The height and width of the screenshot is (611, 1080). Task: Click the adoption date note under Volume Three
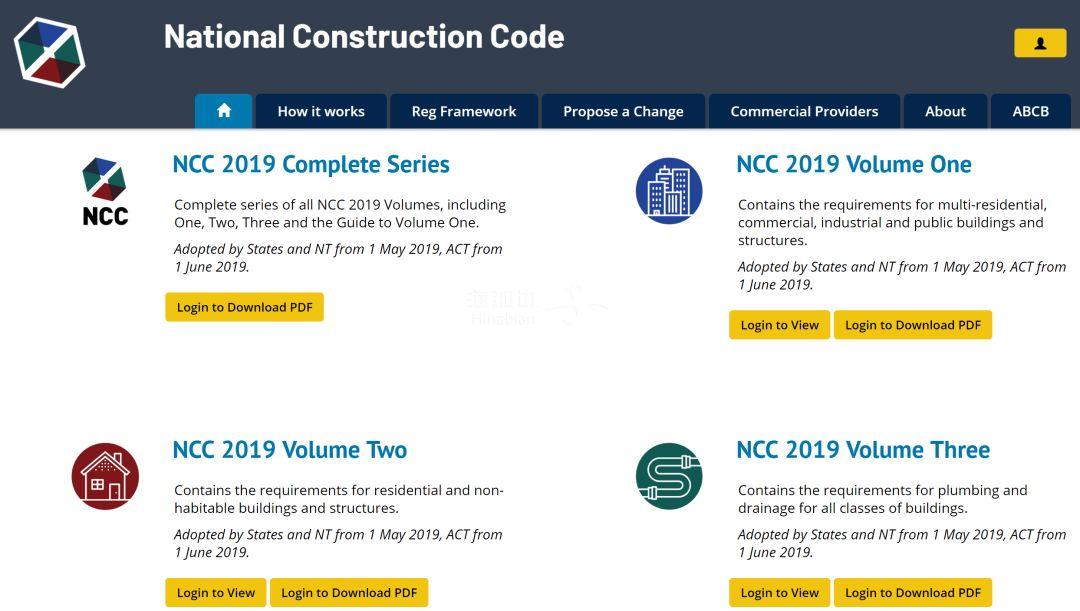point(902,543)
